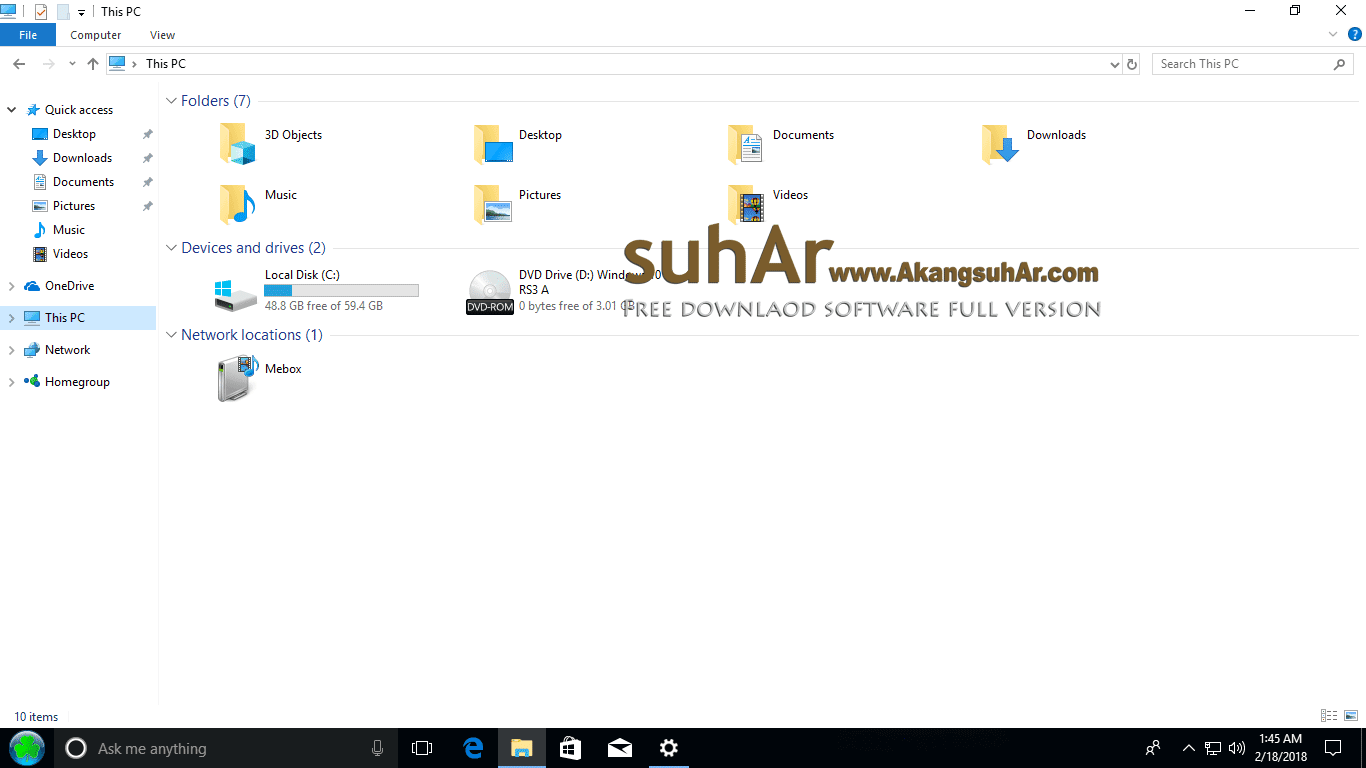Select the Videos folder in main pane
Screen dimensions: 1366x768
tap(768, 204)
